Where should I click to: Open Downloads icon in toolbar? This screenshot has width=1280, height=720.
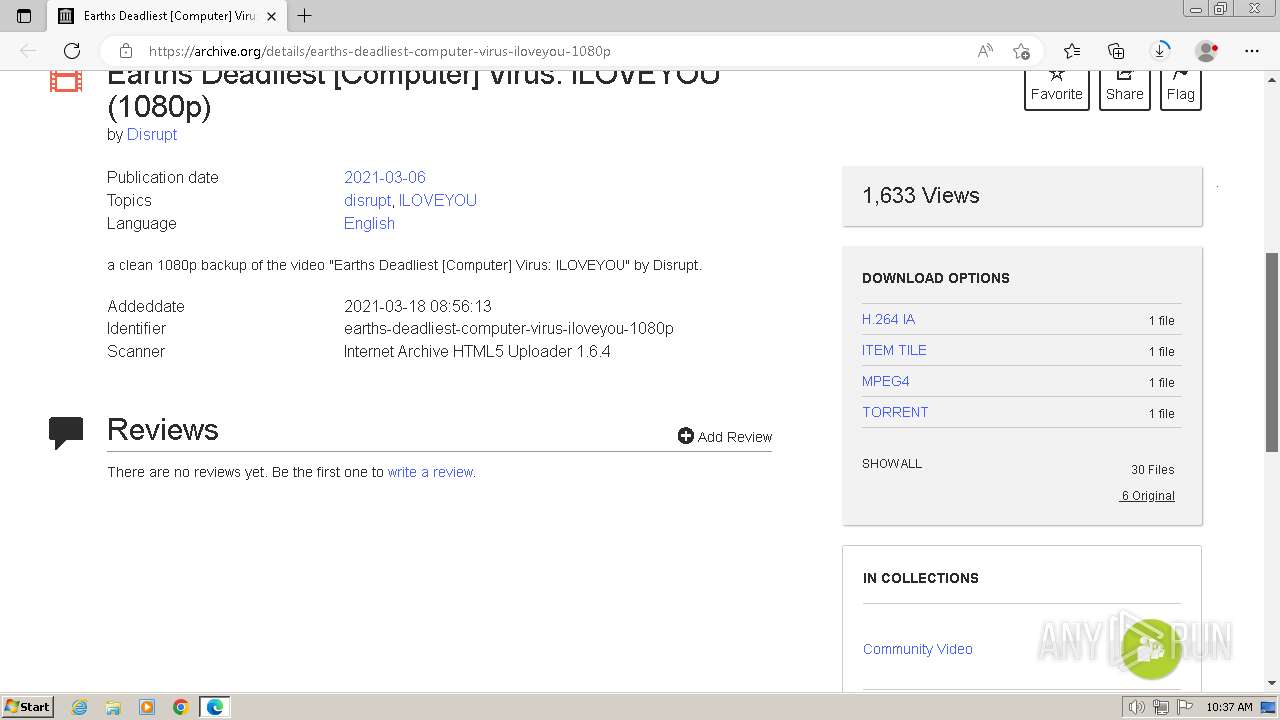[x=1160, y=51]
